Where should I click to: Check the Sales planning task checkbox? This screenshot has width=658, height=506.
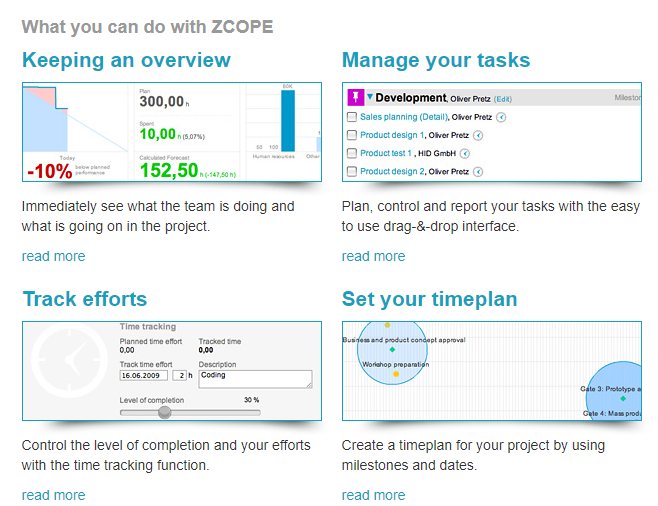point(351,117)
